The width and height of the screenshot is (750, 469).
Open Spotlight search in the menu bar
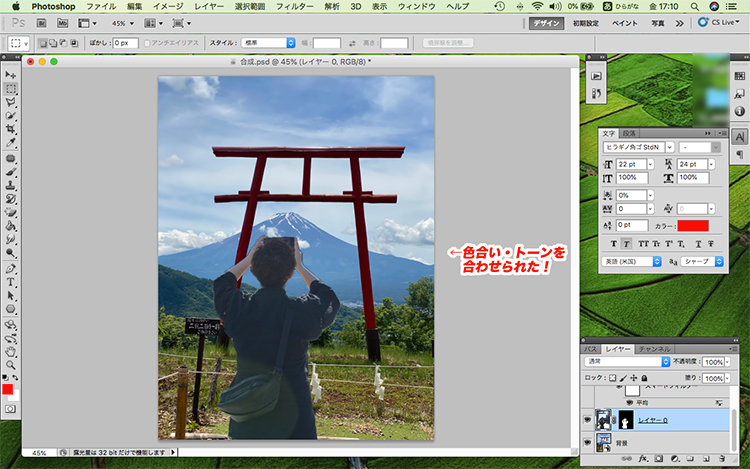pyautogui.click(x=695, y=6)
